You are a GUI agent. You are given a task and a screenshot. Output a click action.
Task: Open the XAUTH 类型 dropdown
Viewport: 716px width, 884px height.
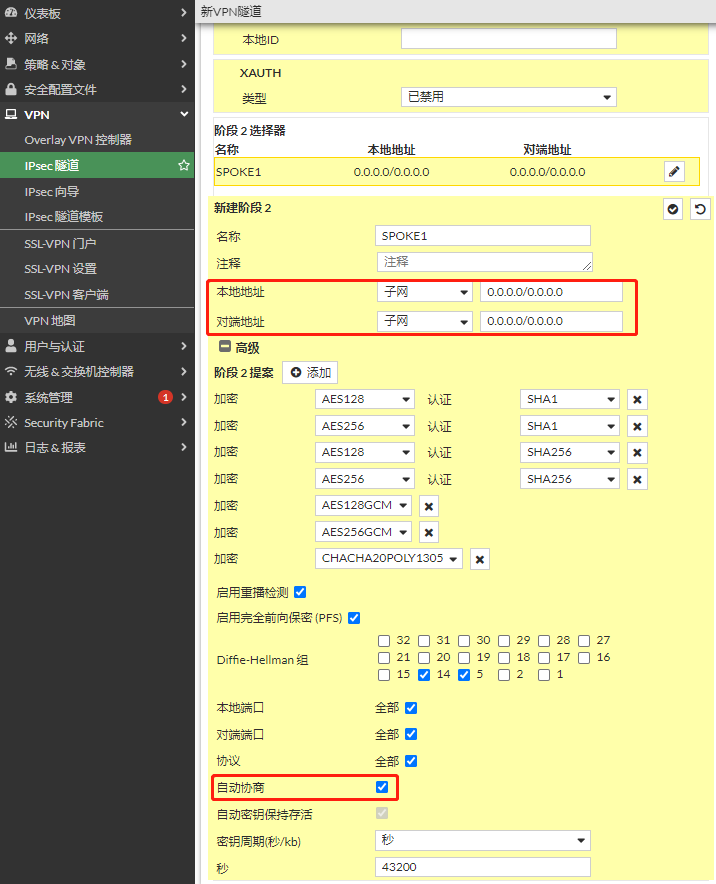tap(508, 97)
